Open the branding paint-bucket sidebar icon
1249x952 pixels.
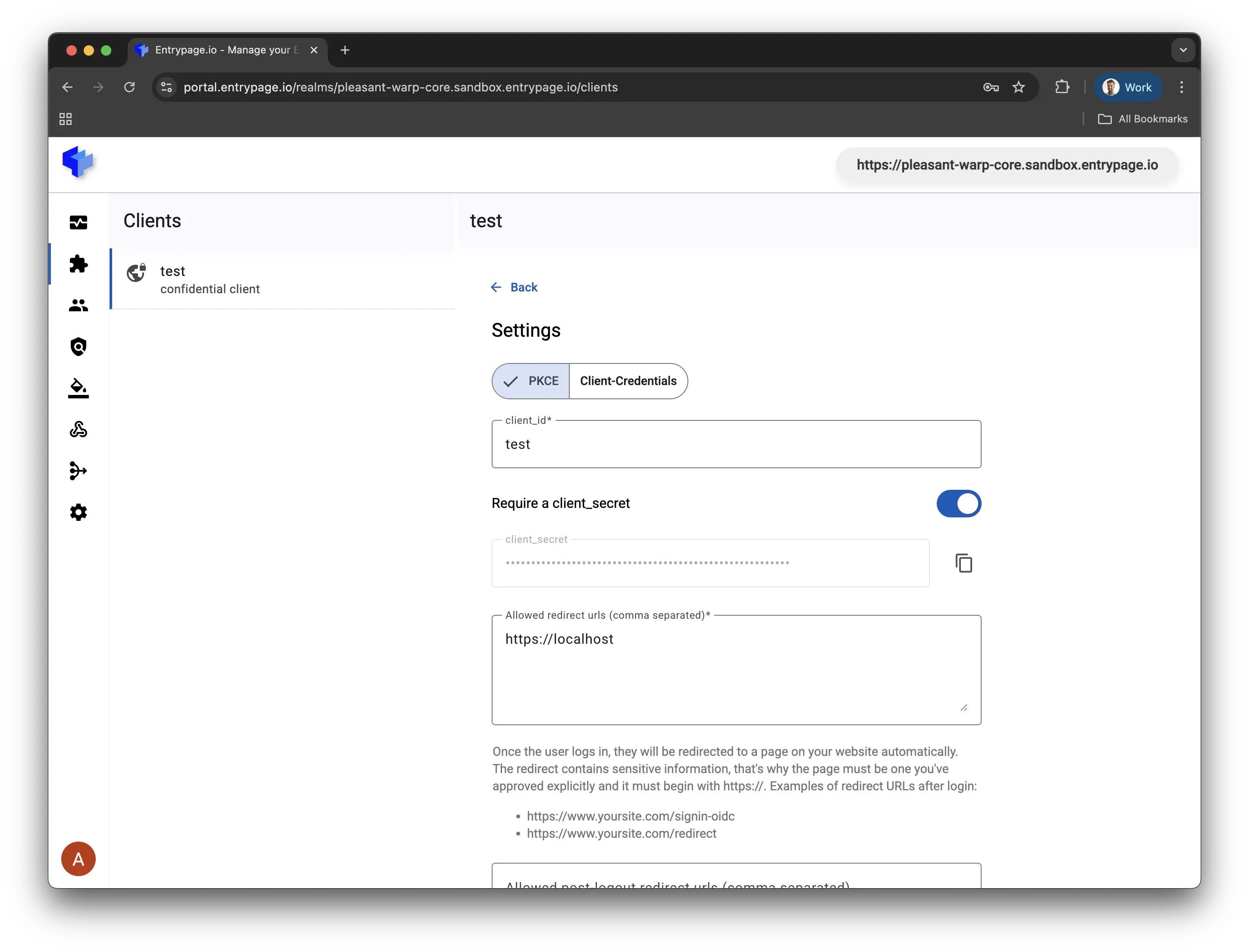(x=78, y=388)
